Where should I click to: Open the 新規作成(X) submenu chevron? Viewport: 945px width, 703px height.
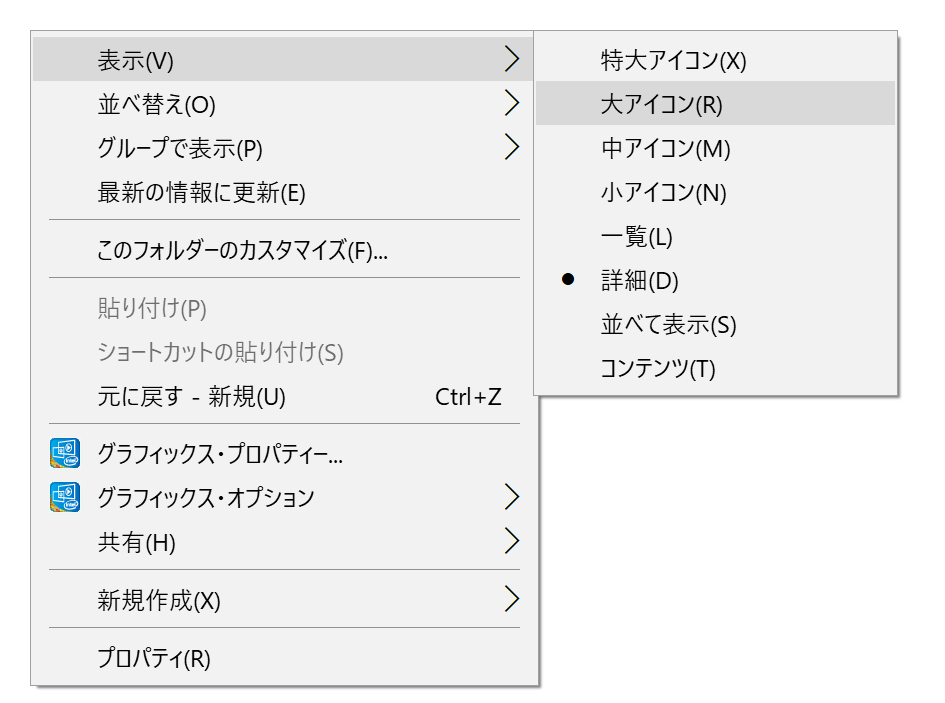(x=512, y=599)
